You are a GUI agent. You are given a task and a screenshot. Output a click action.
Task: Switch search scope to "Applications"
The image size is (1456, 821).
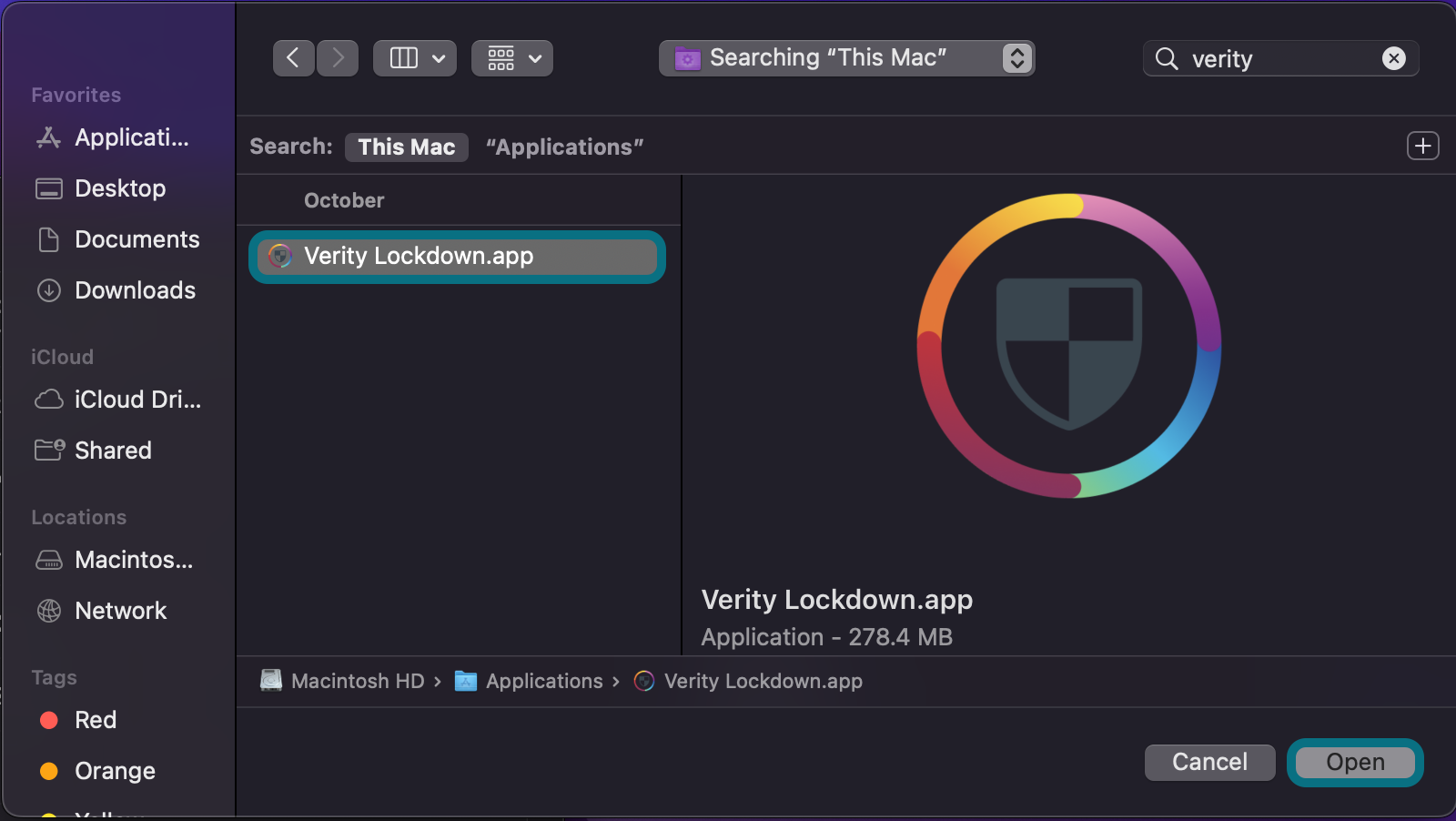(564, 147)
